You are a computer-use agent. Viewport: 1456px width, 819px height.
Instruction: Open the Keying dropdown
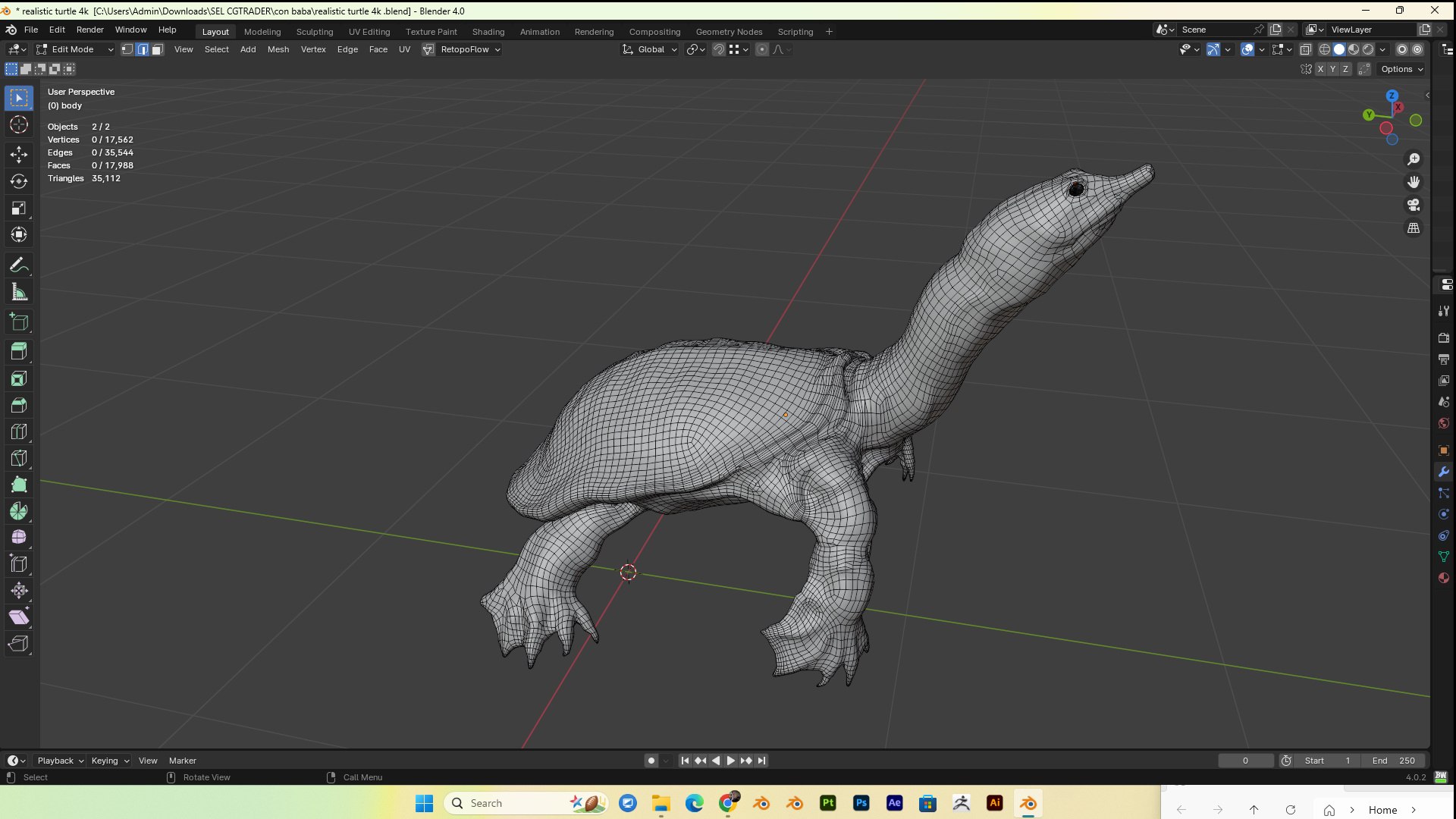click(110, 761)
